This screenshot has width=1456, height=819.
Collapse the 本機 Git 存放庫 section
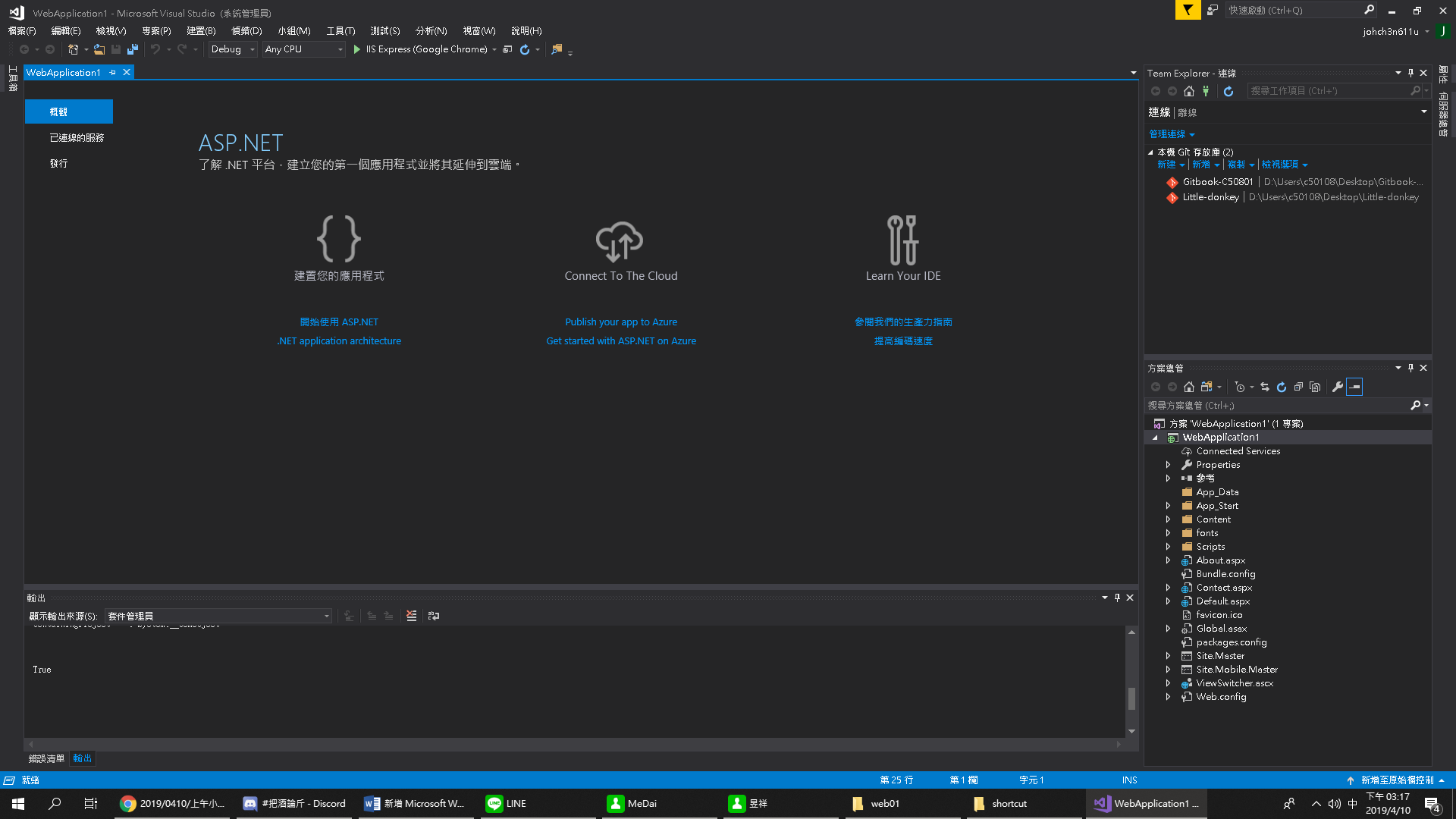pyautogui.click(x=1151, y=152)
